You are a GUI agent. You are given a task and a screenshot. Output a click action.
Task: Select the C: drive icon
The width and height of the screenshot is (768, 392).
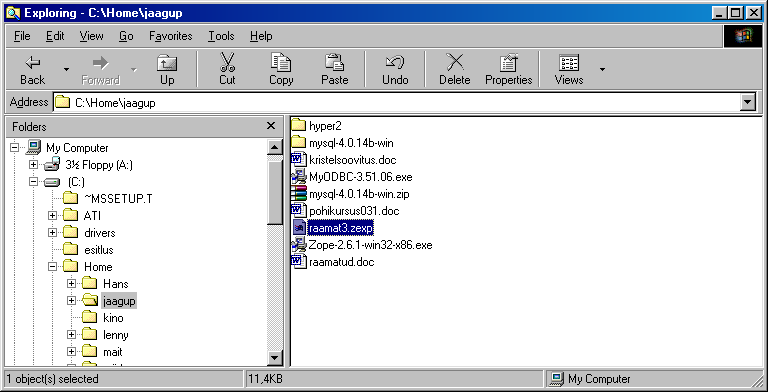(x=52, y=182)
